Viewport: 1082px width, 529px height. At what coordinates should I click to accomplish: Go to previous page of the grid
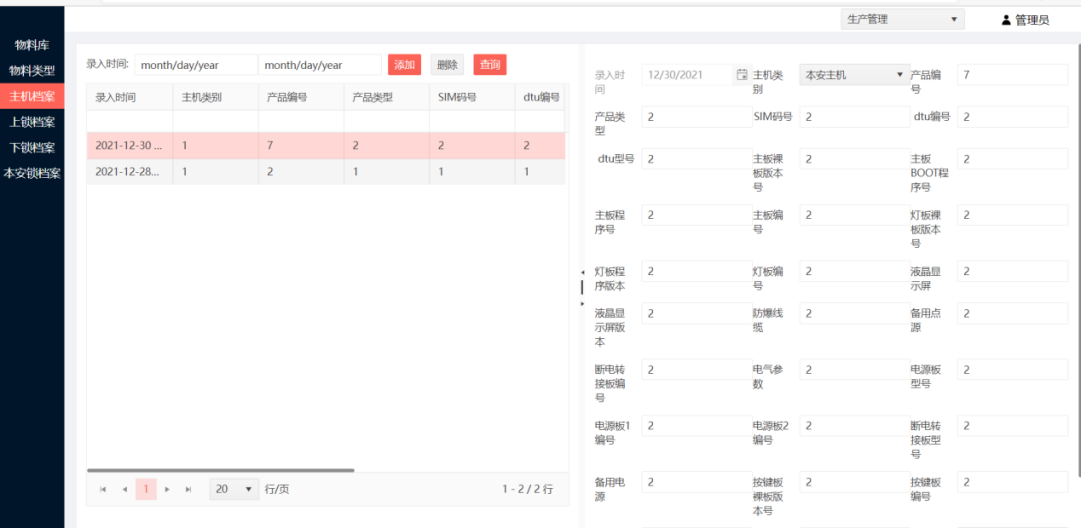point(125,489)
